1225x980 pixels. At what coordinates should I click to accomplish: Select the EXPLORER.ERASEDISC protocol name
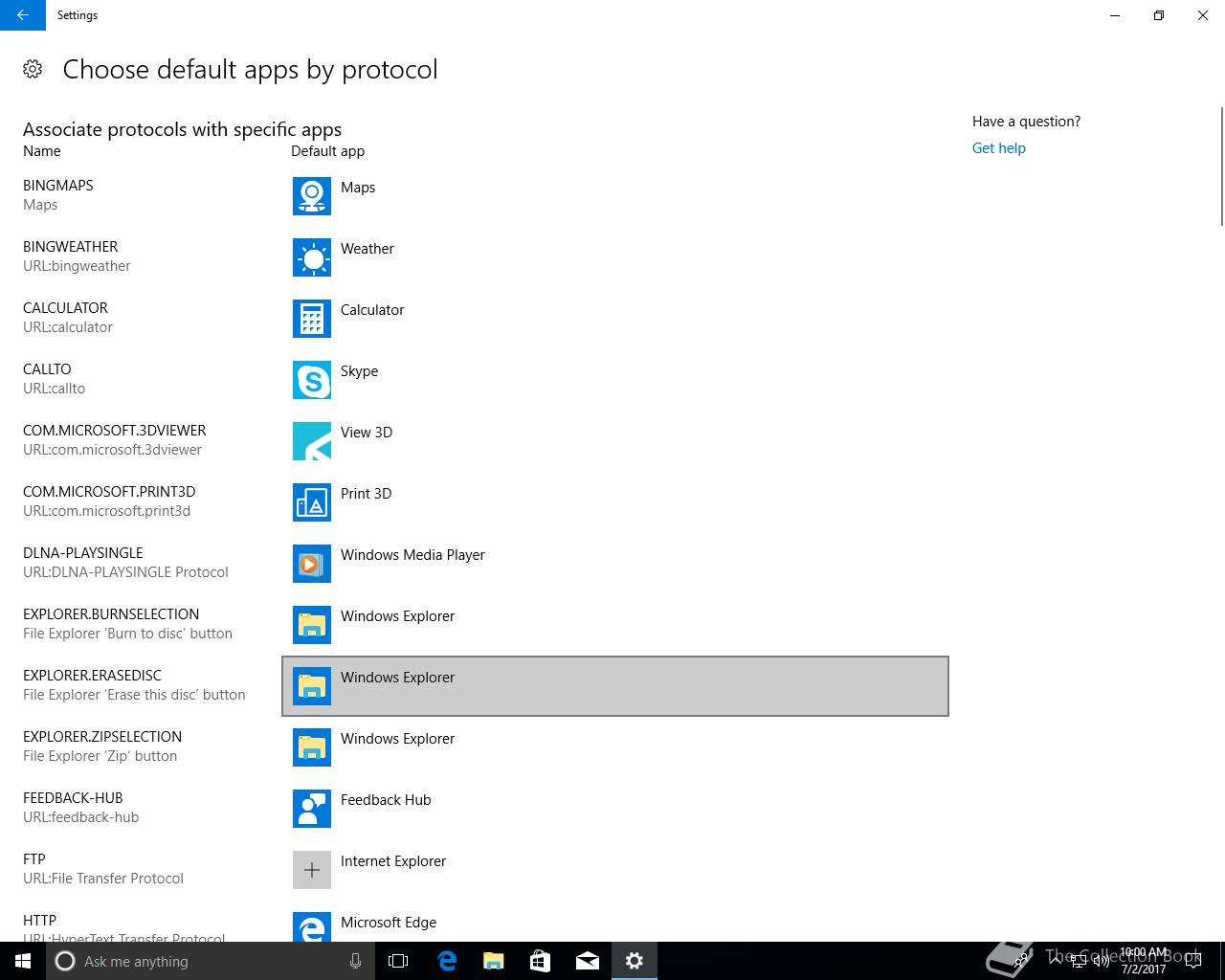coord(93,676)
